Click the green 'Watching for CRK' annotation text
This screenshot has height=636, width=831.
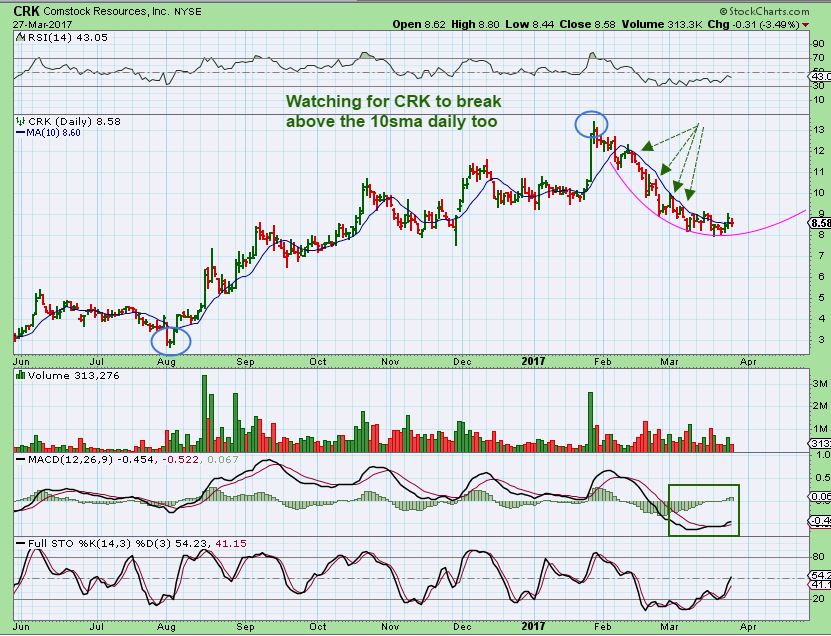pos(393,111)
